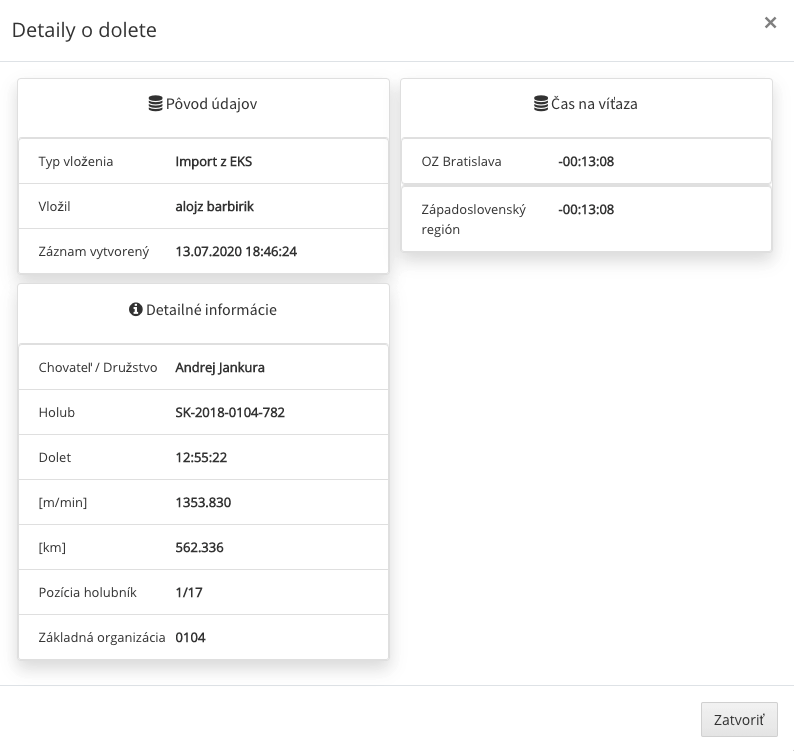This screenshot has height=751, width=794.
Task: Click the Zatvoriť button
Action: [739, 719]
